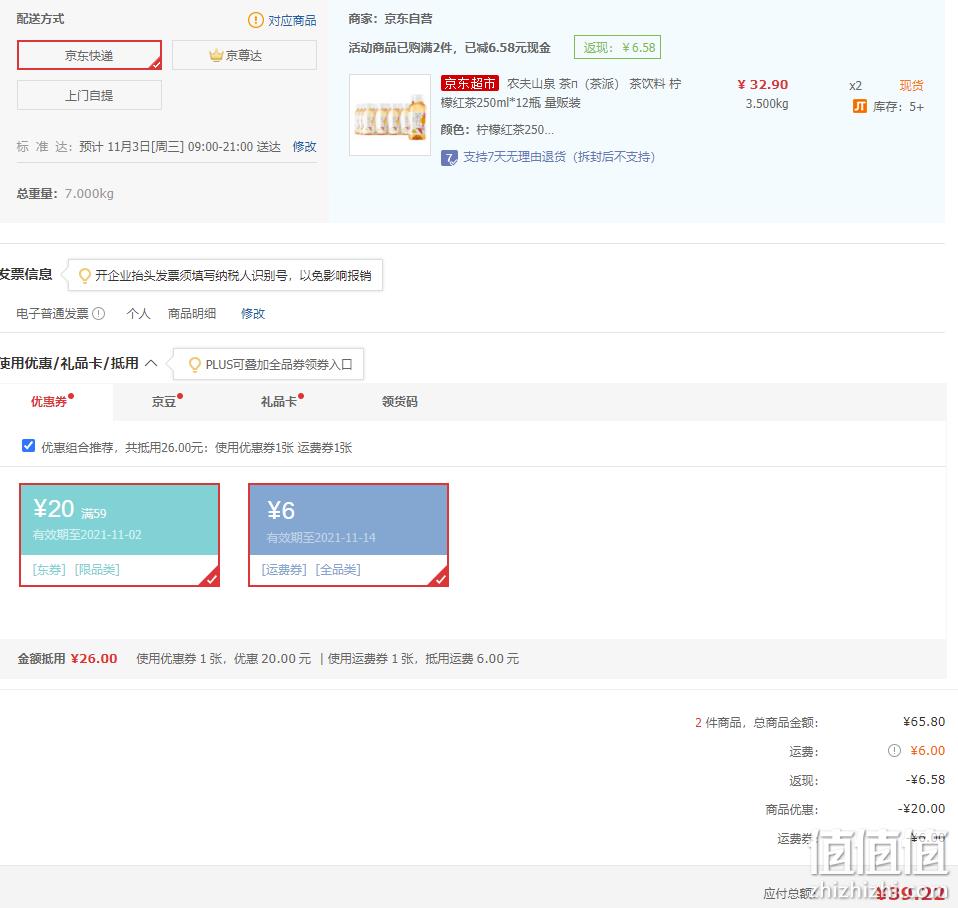Select 京东快递 delivery option
Image resolution: width=958 pixels, height=908 pixels.
pos(89,55)
